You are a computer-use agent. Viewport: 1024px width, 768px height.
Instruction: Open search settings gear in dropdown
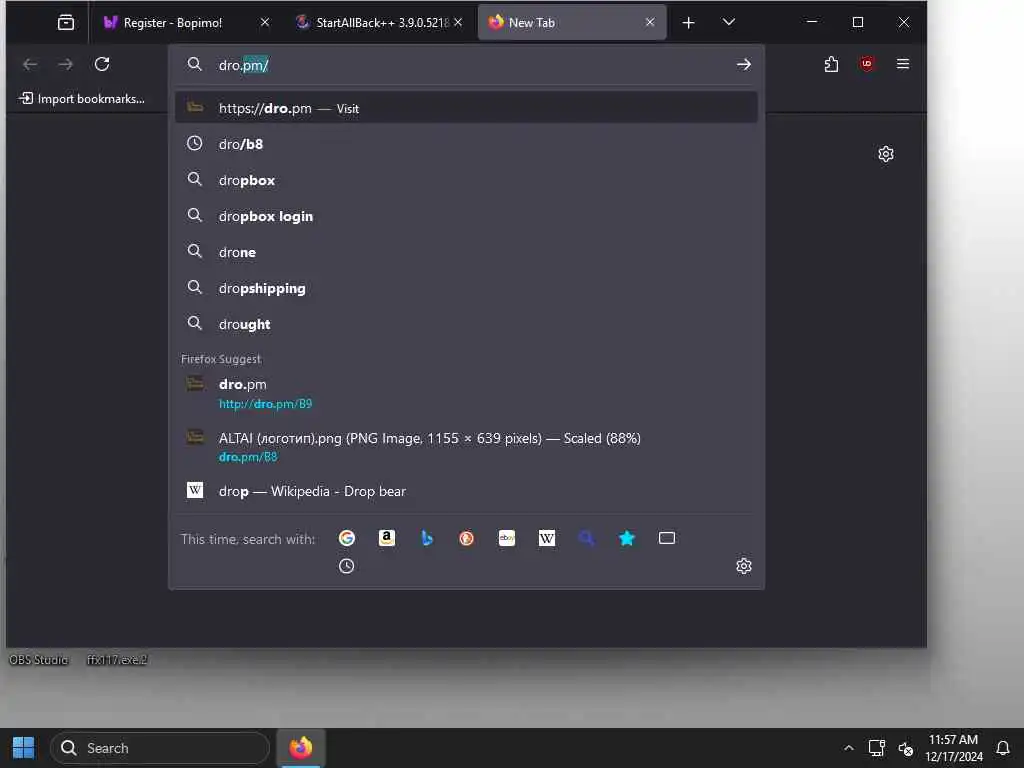click(x=744, y=566)
